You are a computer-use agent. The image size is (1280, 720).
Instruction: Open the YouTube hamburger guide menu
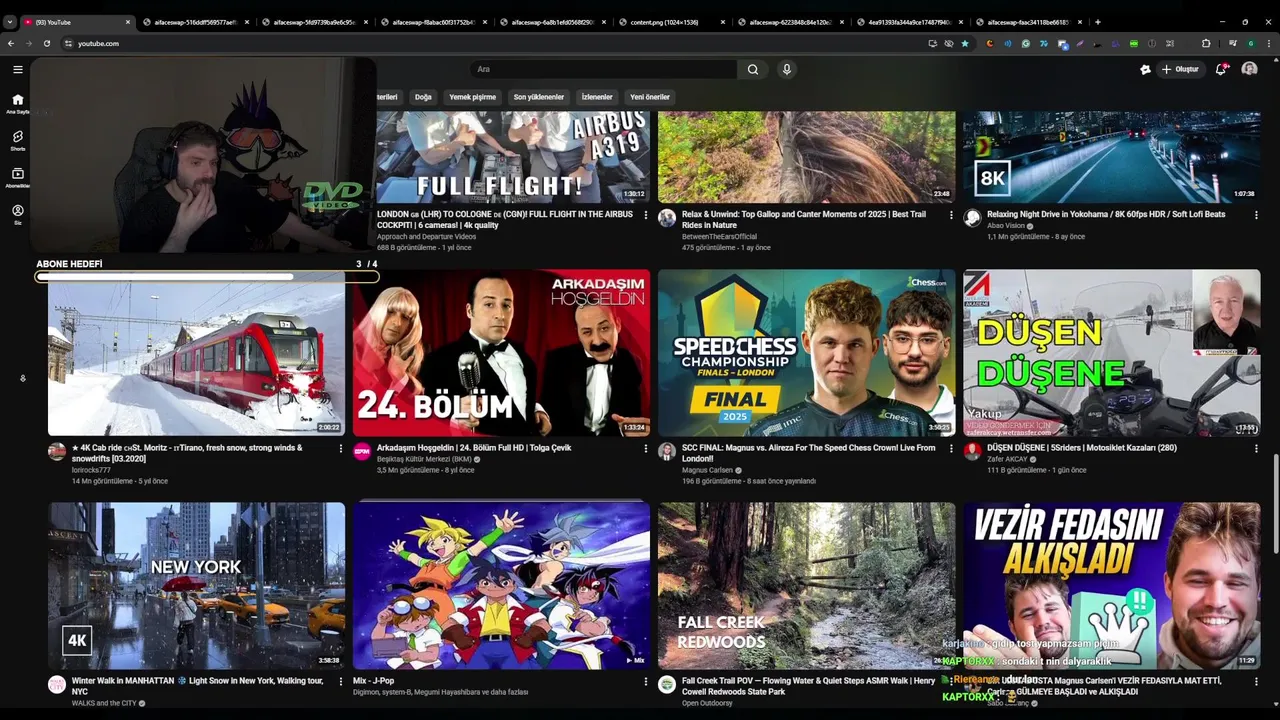pyautogui.click(x=18, y=69)
